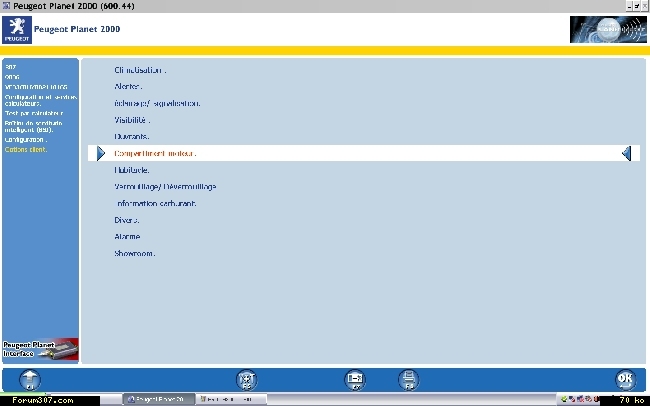Select the Éclairage/signalisation entry

pyautogui.click(x=157, y=103)
